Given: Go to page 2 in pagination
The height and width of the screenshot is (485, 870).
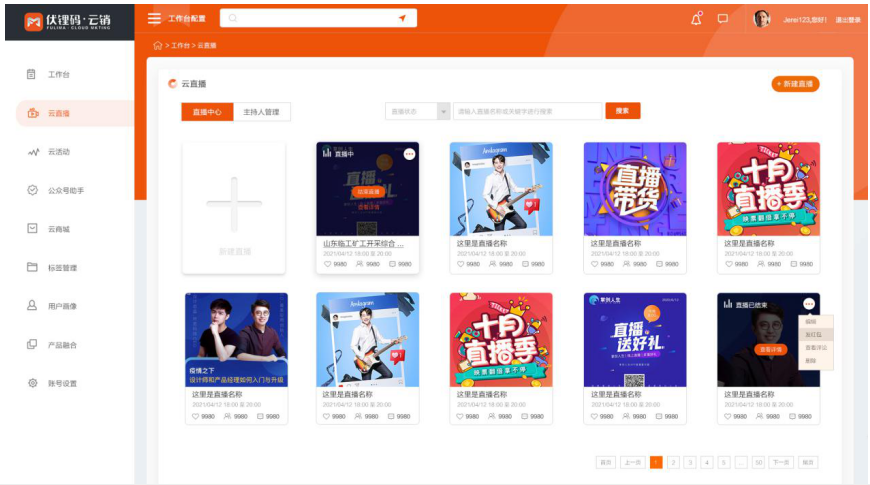Looking at the screenshot, I should pyautogui.click(x=673, y=462).
